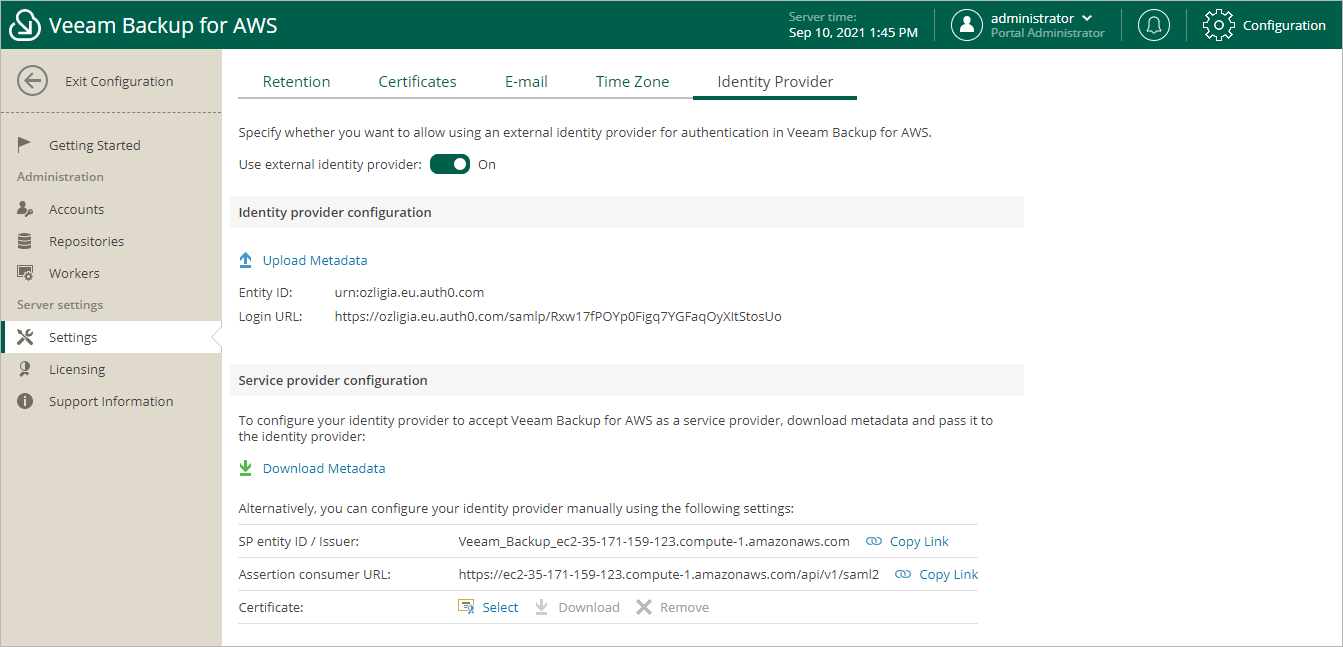The height and width of the screenshot is (647, 1343).
Task: Copy Link for Assertion consumer URL
Action: 949,574
